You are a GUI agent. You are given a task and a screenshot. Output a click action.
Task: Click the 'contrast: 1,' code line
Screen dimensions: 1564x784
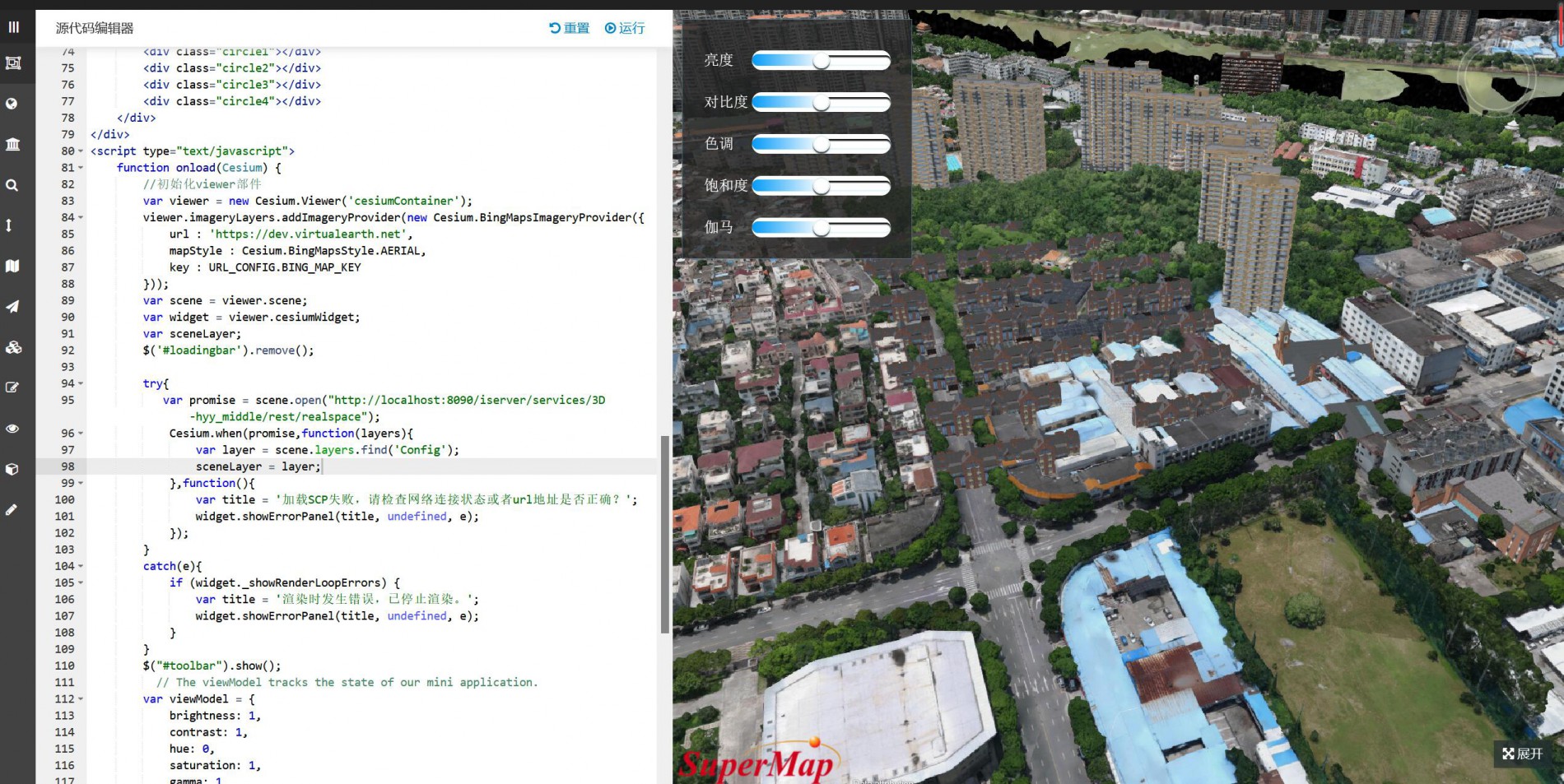click(208, 732)
